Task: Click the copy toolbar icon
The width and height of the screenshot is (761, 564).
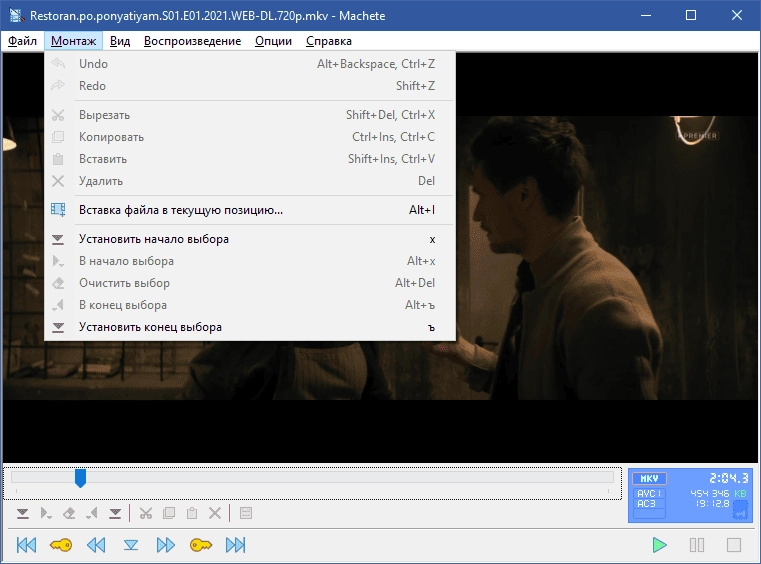Action: coord(169,514)
